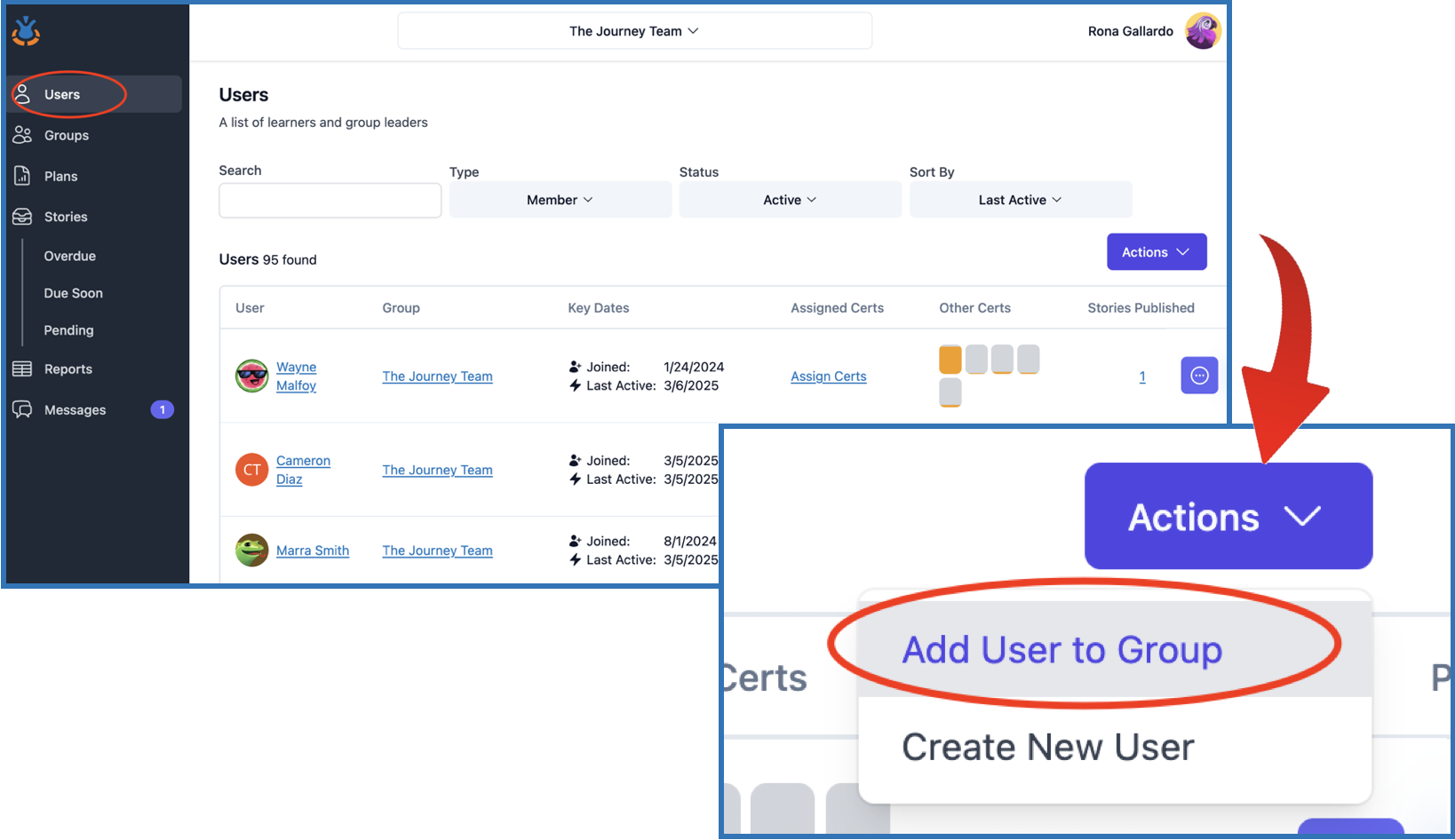This screenshot has width=1455, height=840.
Task: Open Messages in the sidebar
Action: tap(75, 409)
